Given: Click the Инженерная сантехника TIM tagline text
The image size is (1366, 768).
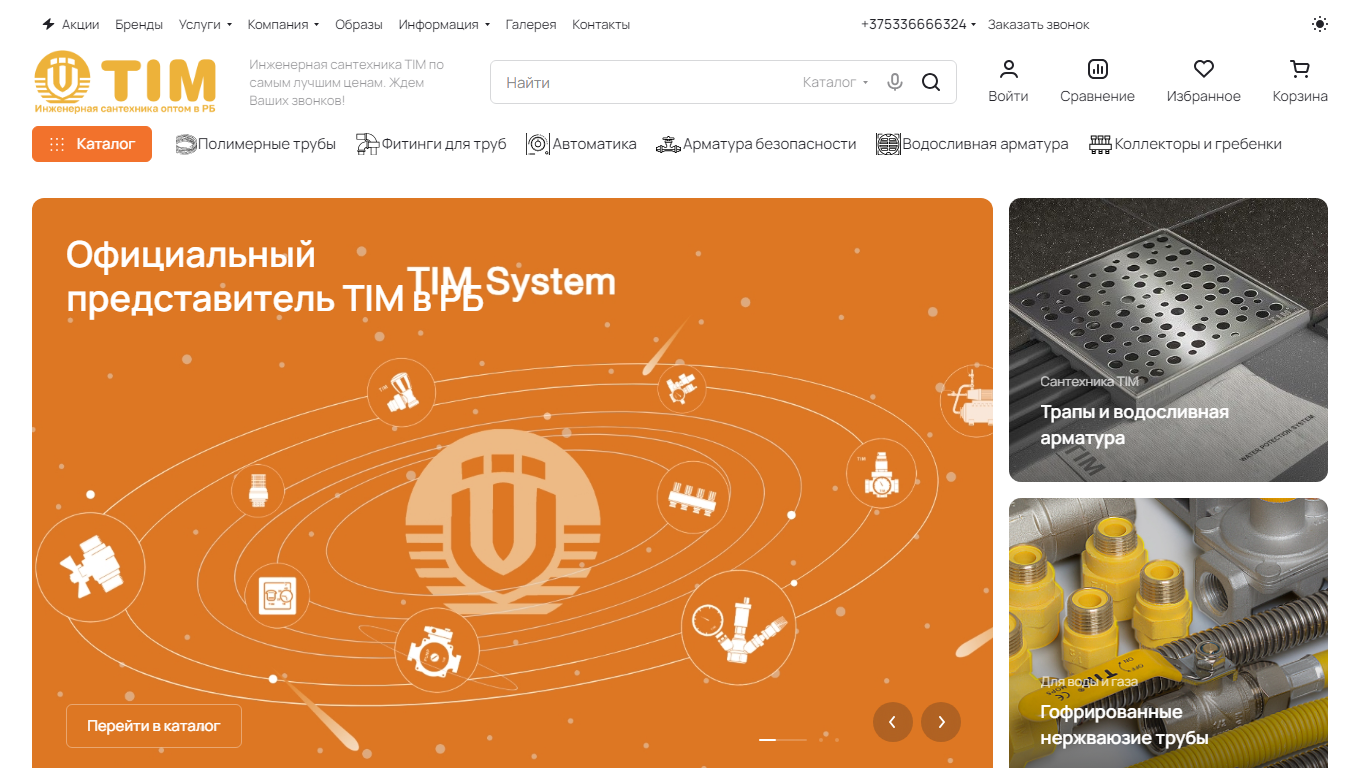Looking at the screenshot, I should click(347, 82).
